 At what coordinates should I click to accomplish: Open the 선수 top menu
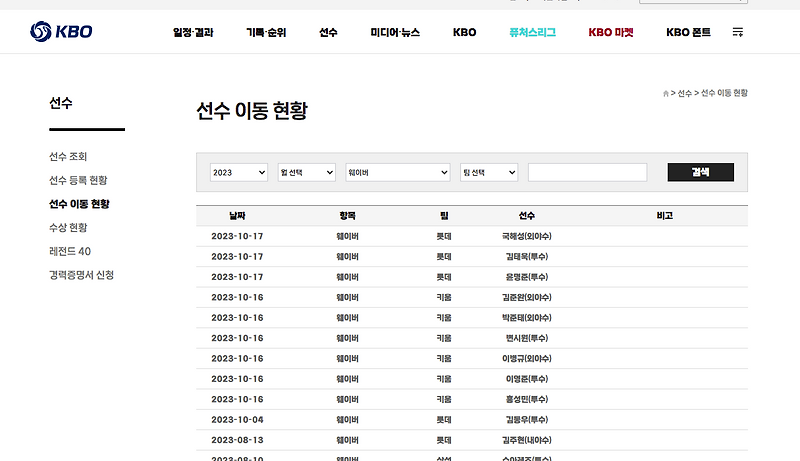click(328, 32)
